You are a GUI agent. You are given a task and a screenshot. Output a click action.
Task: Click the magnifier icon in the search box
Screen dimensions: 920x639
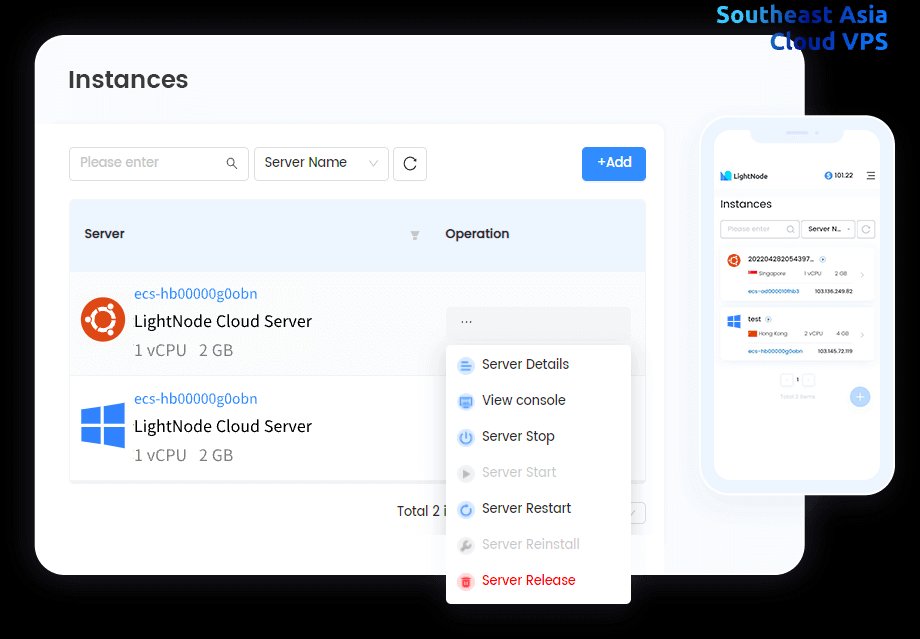click(231, 163)
